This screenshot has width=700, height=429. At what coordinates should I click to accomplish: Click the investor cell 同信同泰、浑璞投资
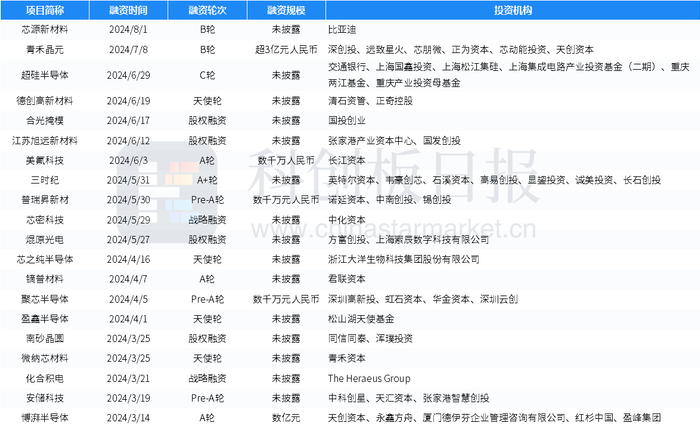pyautogui.click(x=371, y=339)
